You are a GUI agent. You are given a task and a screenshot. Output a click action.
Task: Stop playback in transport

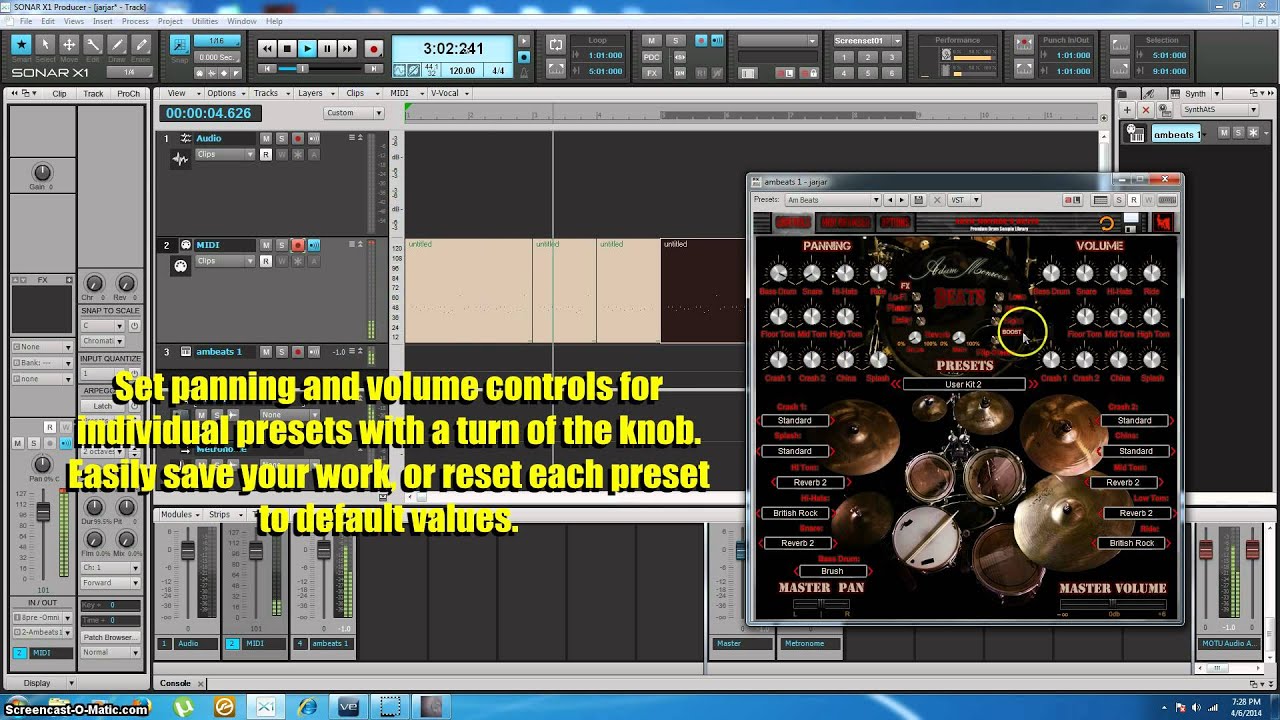pos(287,48)
